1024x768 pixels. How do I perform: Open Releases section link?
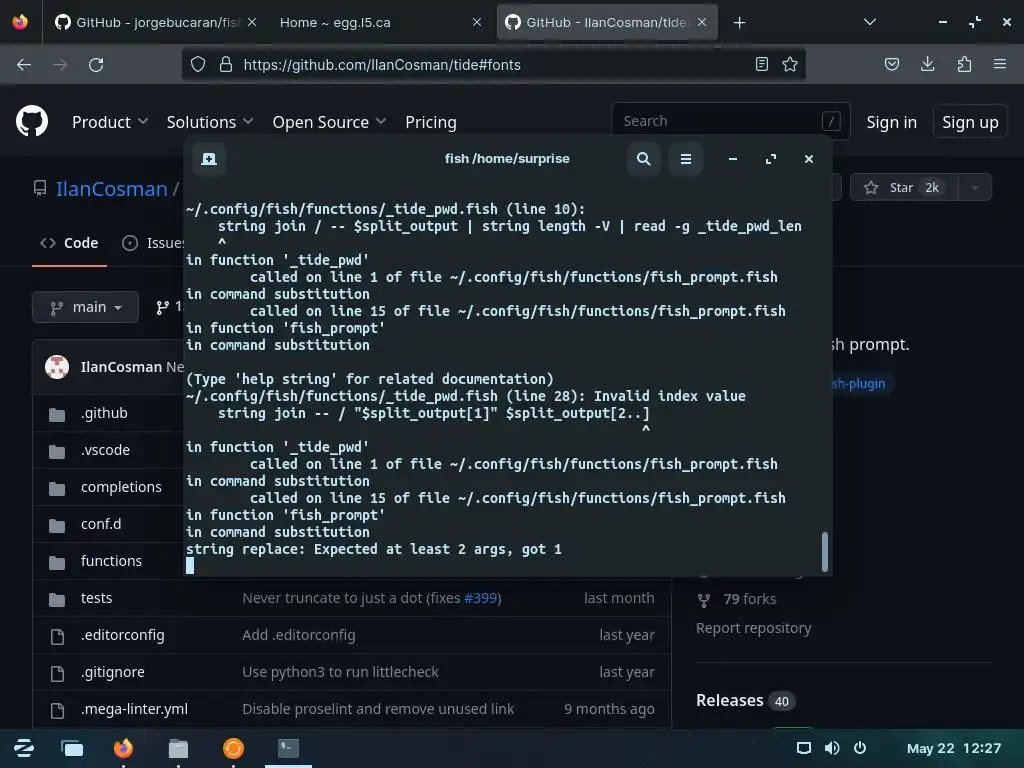tap(729, 701)
